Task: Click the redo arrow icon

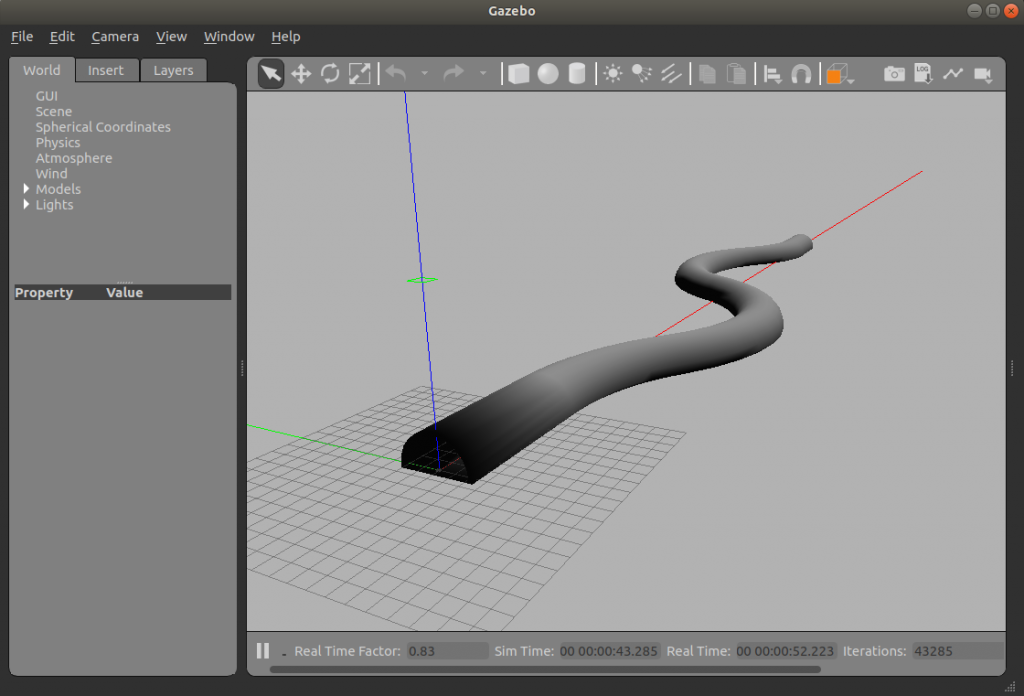Action: (454, 74)
